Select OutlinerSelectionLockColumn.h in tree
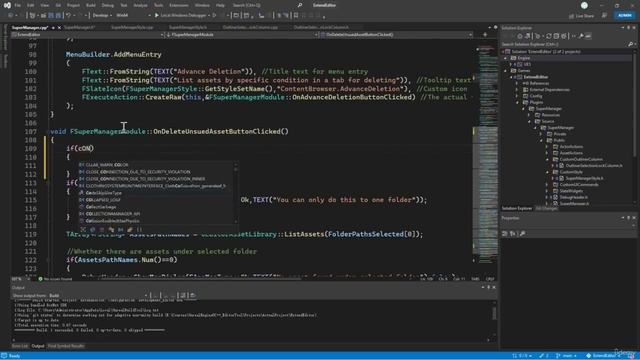The image size is (640, 360). (594, 165)
